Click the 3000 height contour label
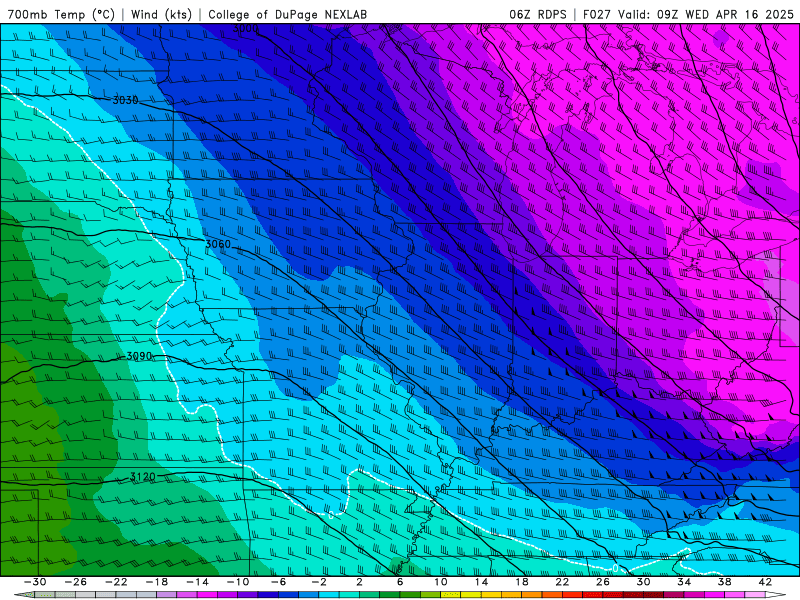The height and width of the screenshot is (600, 800). pos(245,29)
